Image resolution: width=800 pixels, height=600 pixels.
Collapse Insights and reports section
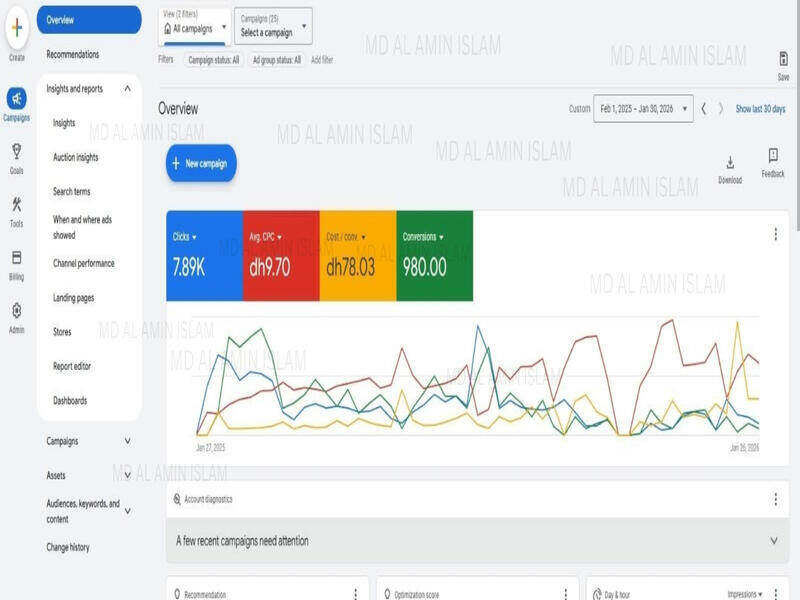(128, 89)
